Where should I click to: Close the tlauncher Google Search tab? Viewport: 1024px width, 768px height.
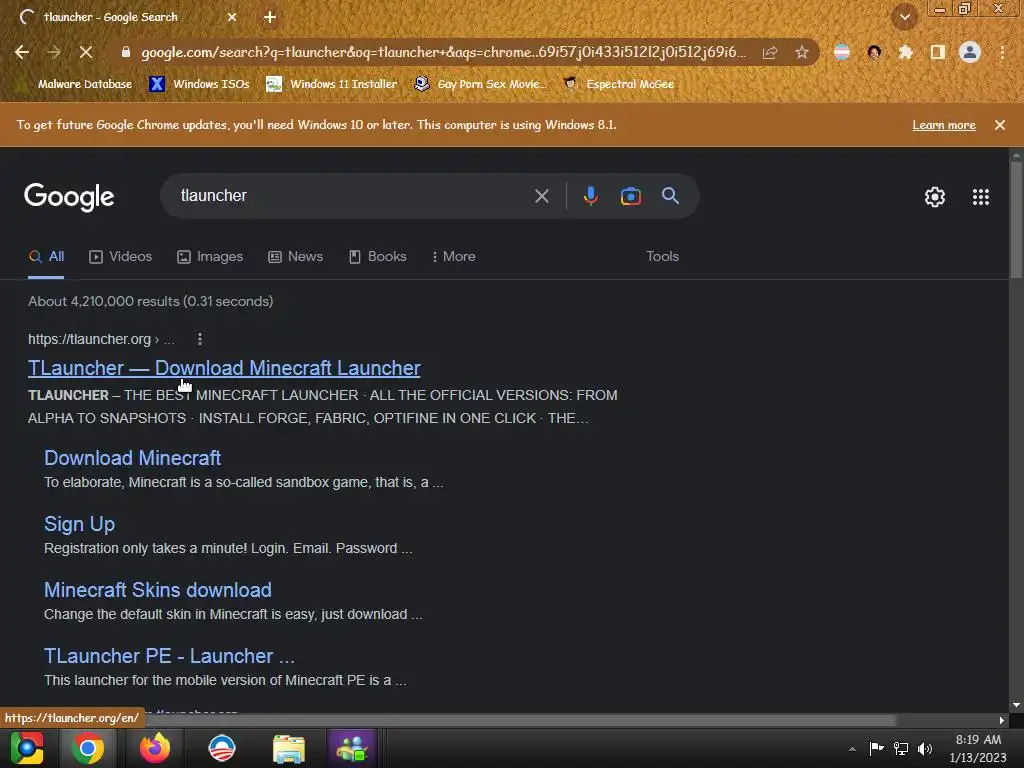[232, 17]
